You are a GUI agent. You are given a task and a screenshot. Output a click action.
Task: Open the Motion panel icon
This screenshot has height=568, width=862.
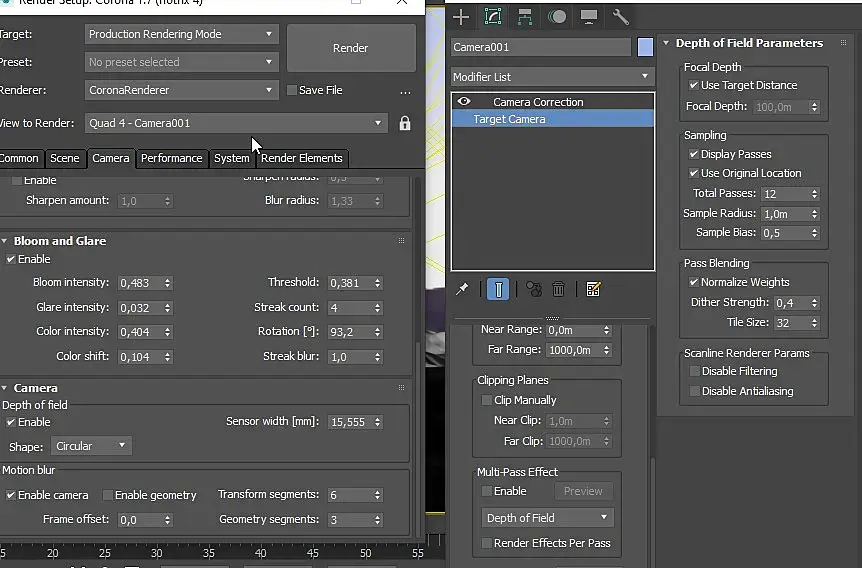[x=557, y=16]
